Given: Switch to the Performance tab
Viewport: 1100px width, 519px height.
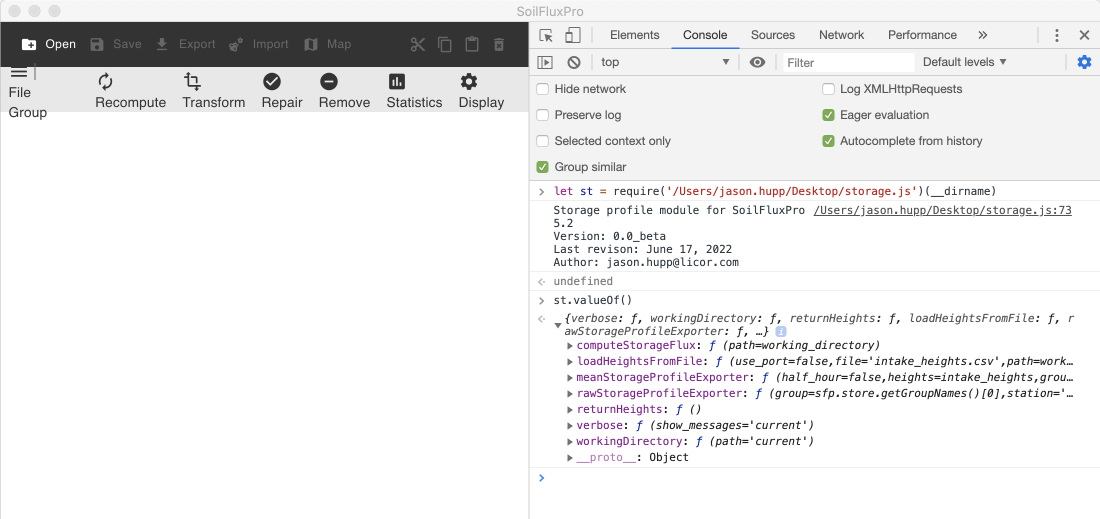Looking at the screenshot, I should tap(922, 35).
